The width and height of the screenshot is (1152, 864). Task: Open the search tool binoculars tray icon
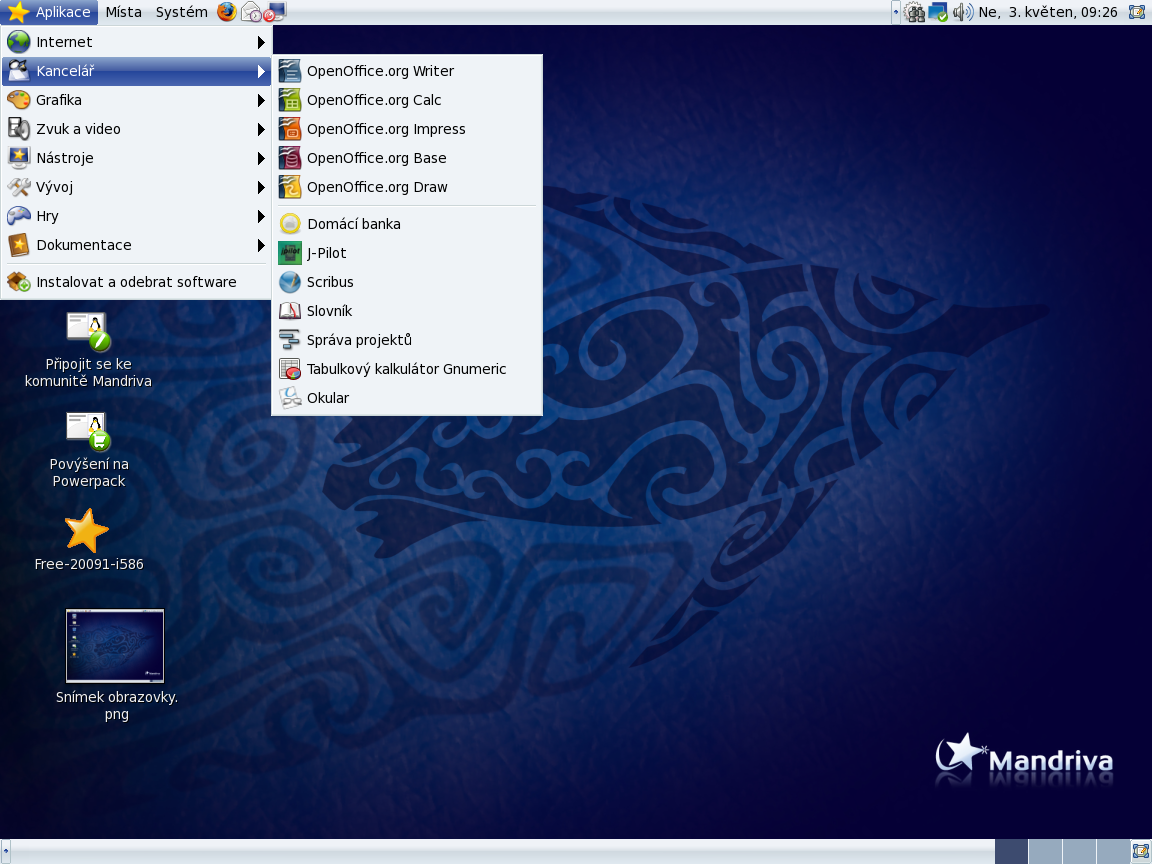914,12
